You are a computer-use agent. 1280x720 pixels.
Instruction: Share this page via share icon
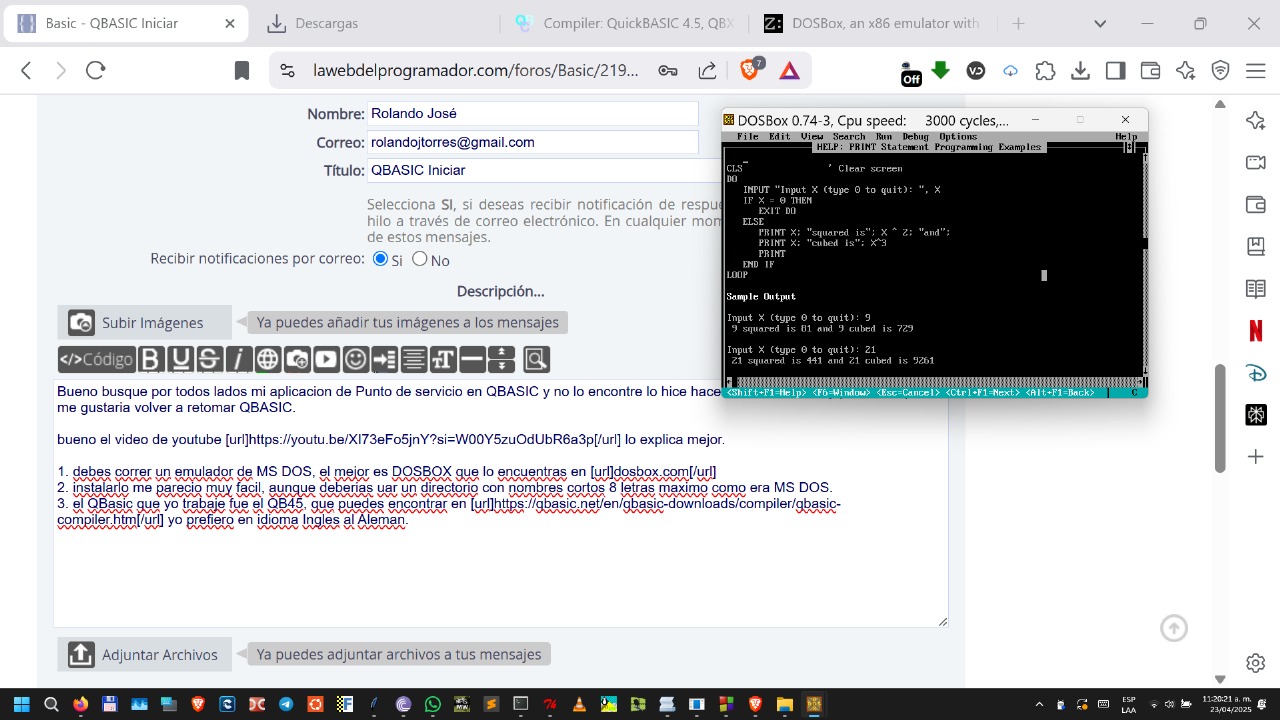click(707, 70)
